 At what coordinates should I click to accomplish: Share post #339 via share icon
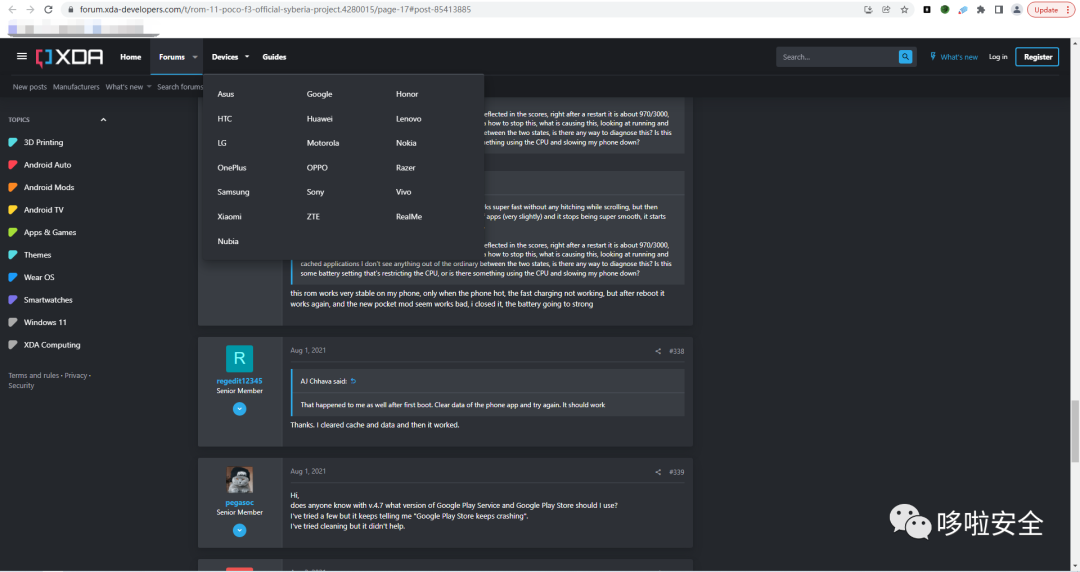658,472
